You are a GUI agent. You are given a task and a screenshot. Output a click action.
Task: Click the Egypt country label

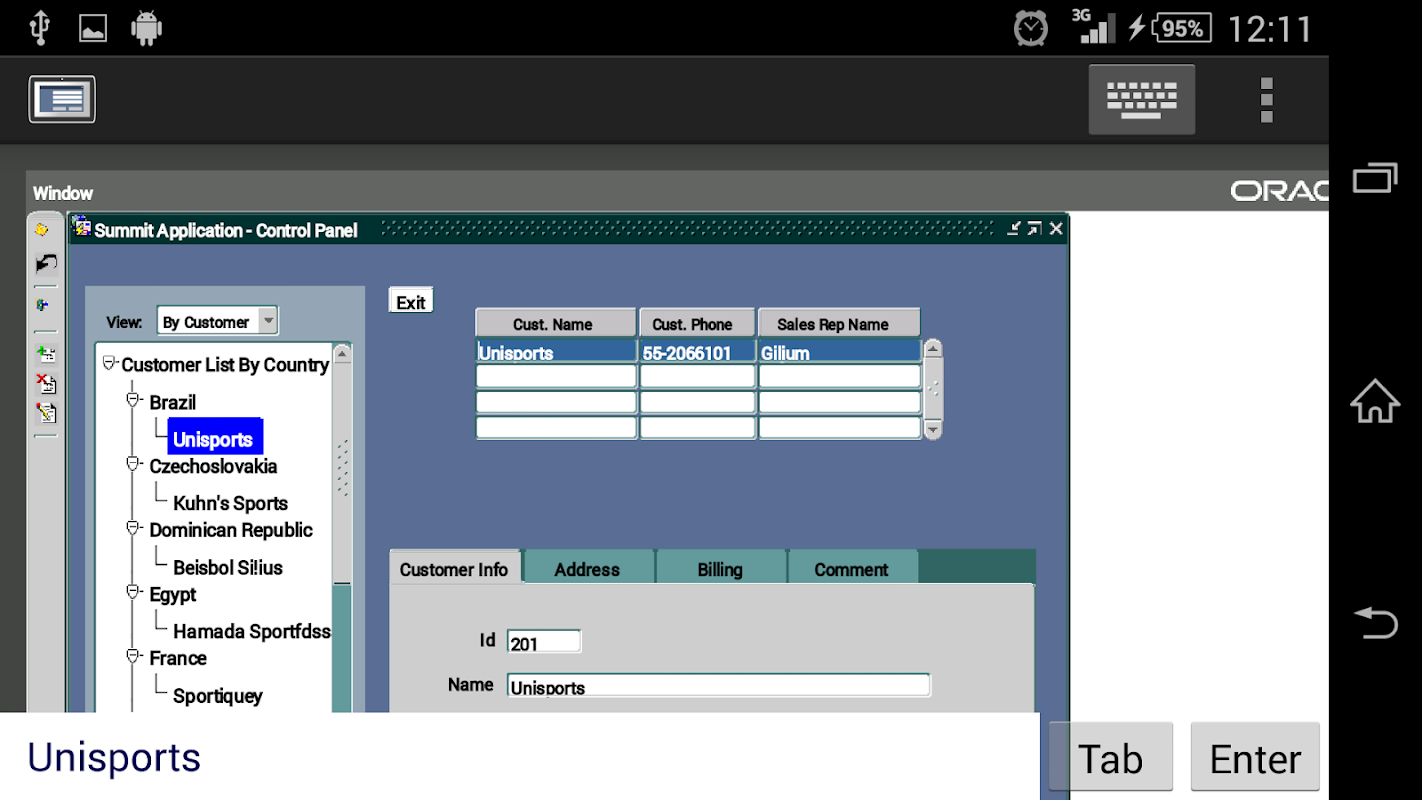(x=173, y=594)
